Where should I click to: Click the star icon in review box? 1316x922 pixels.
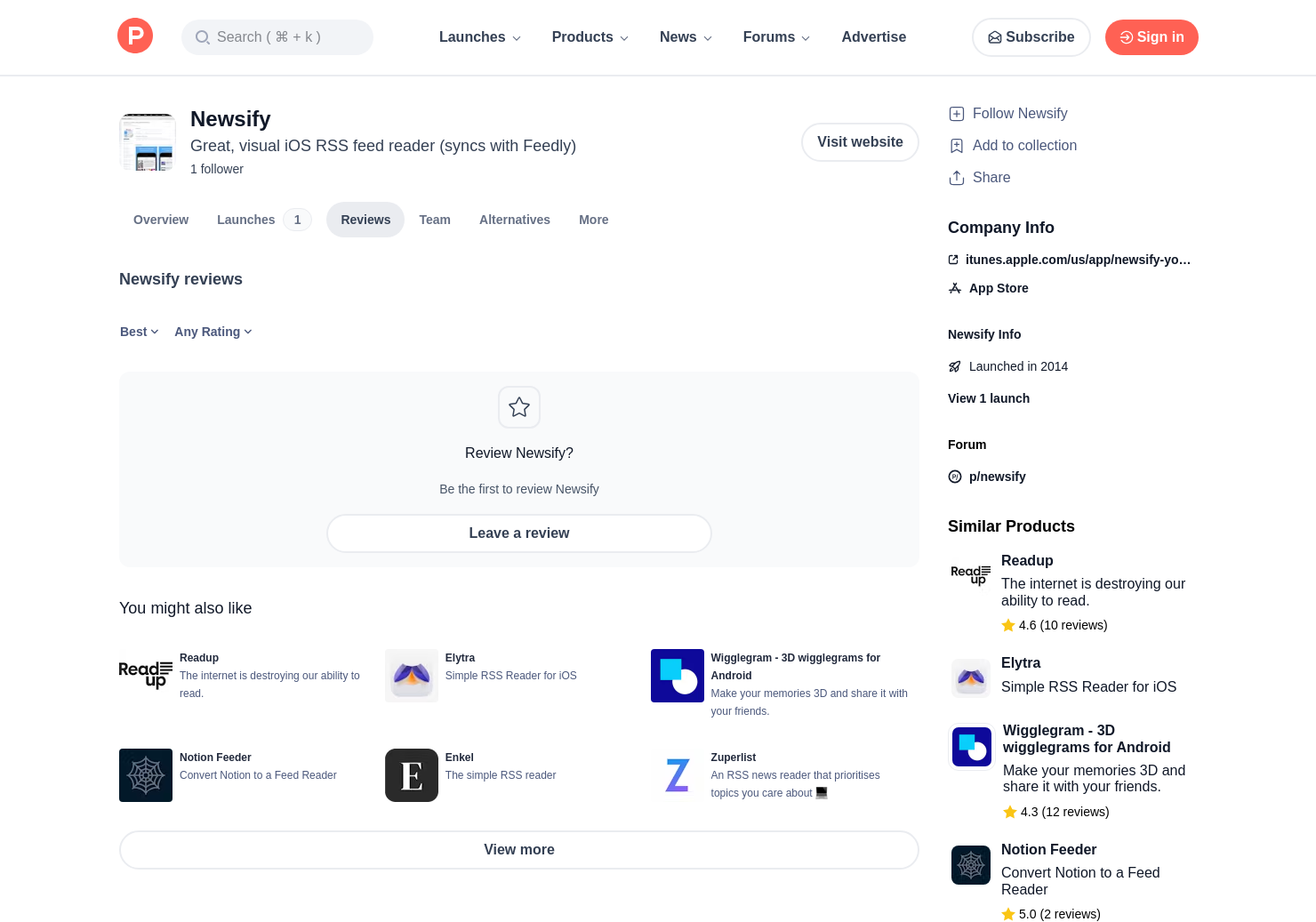point(519,407)
